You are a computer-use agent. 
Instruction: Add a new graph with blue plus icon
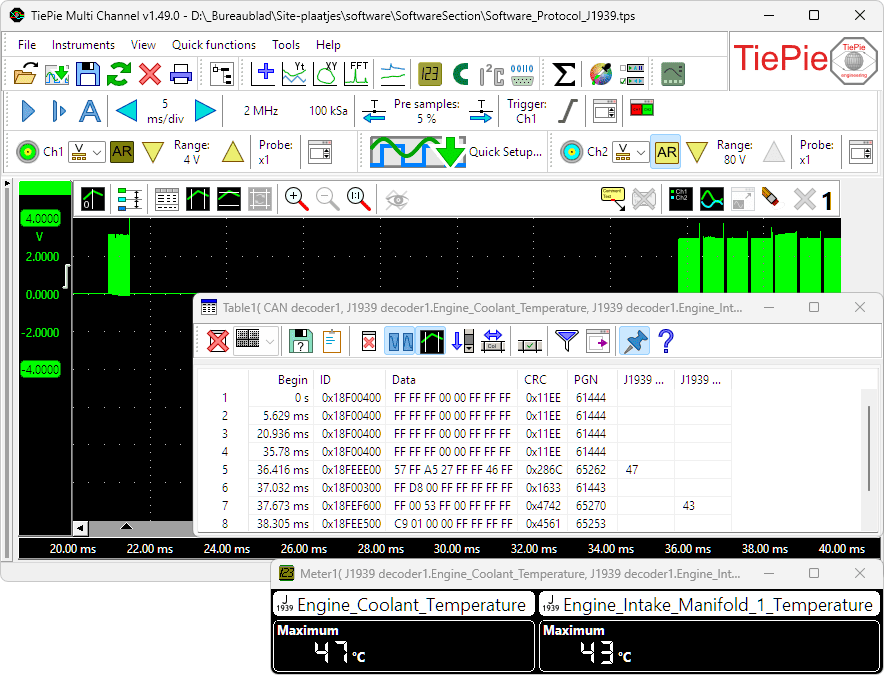tap(263, 73)
